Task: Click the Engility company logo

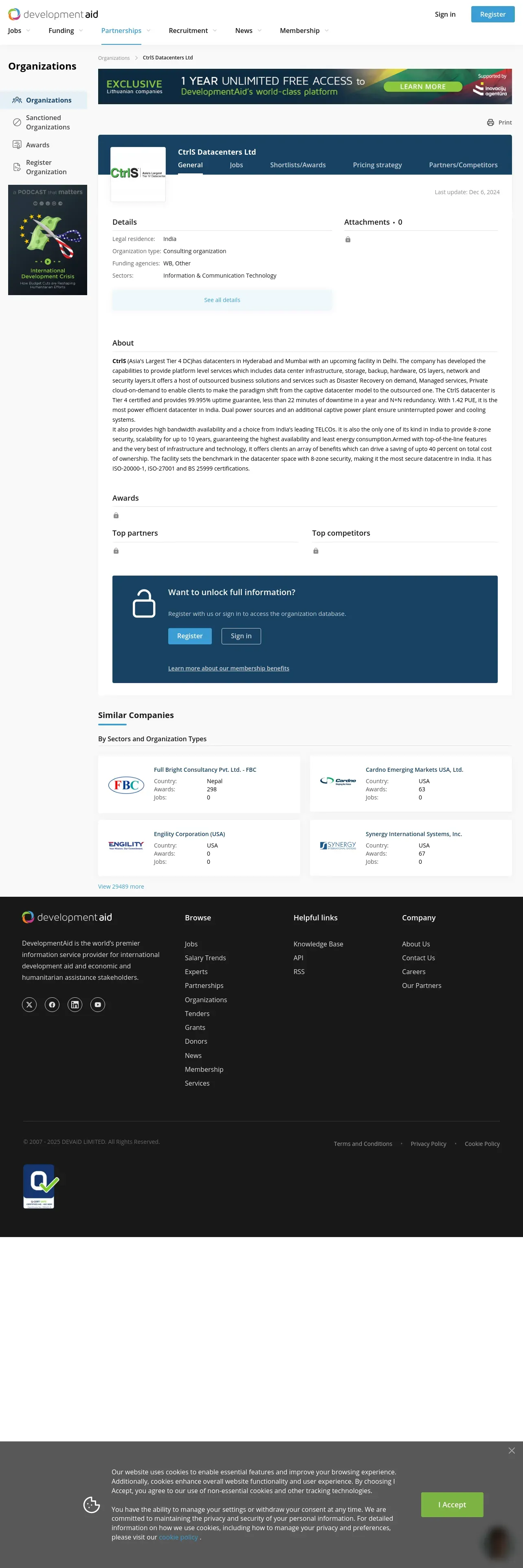Action: coord(126,845)
